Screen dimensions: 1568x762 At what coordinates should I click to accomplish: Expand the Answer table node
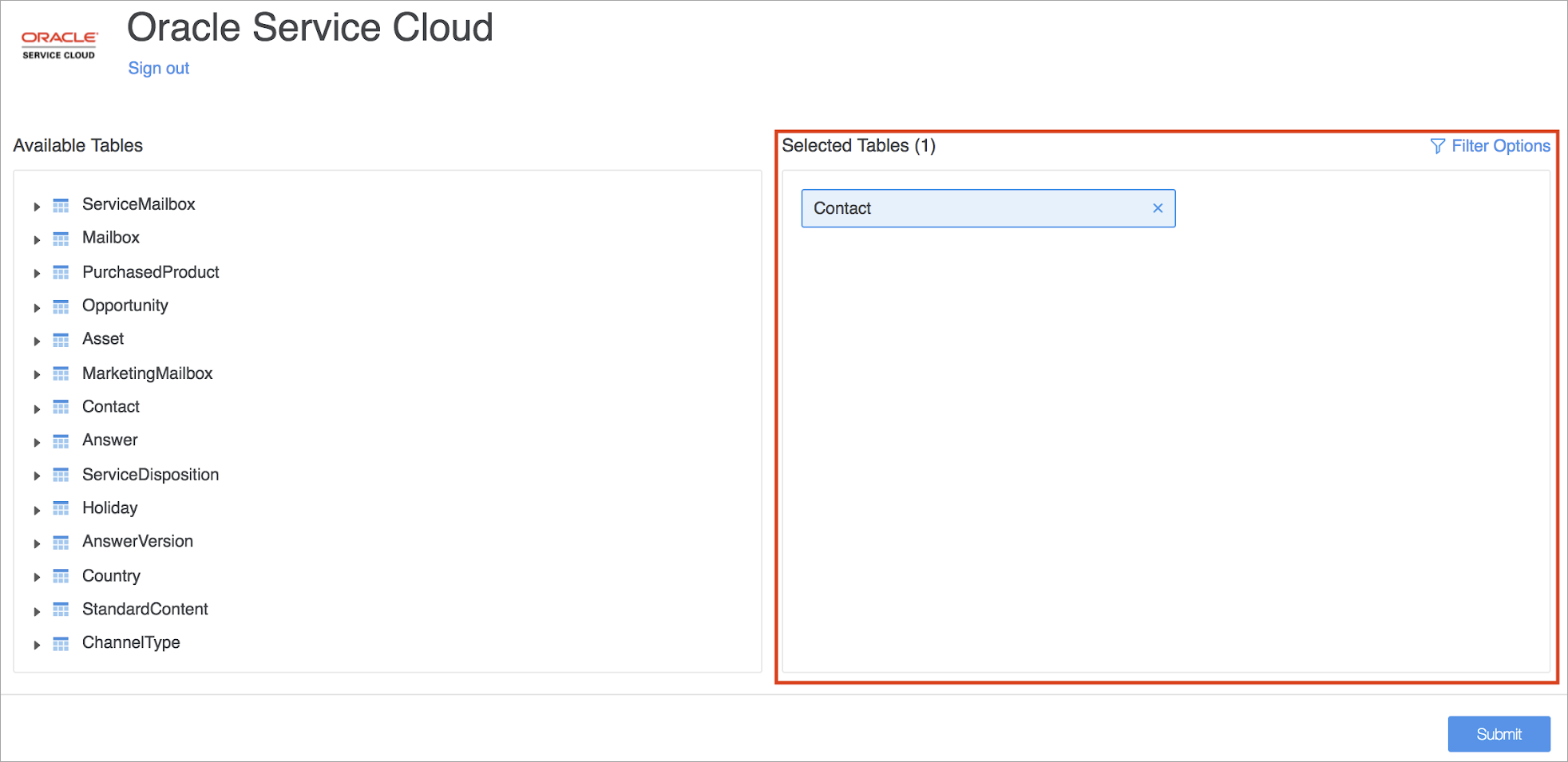[37, 443]
